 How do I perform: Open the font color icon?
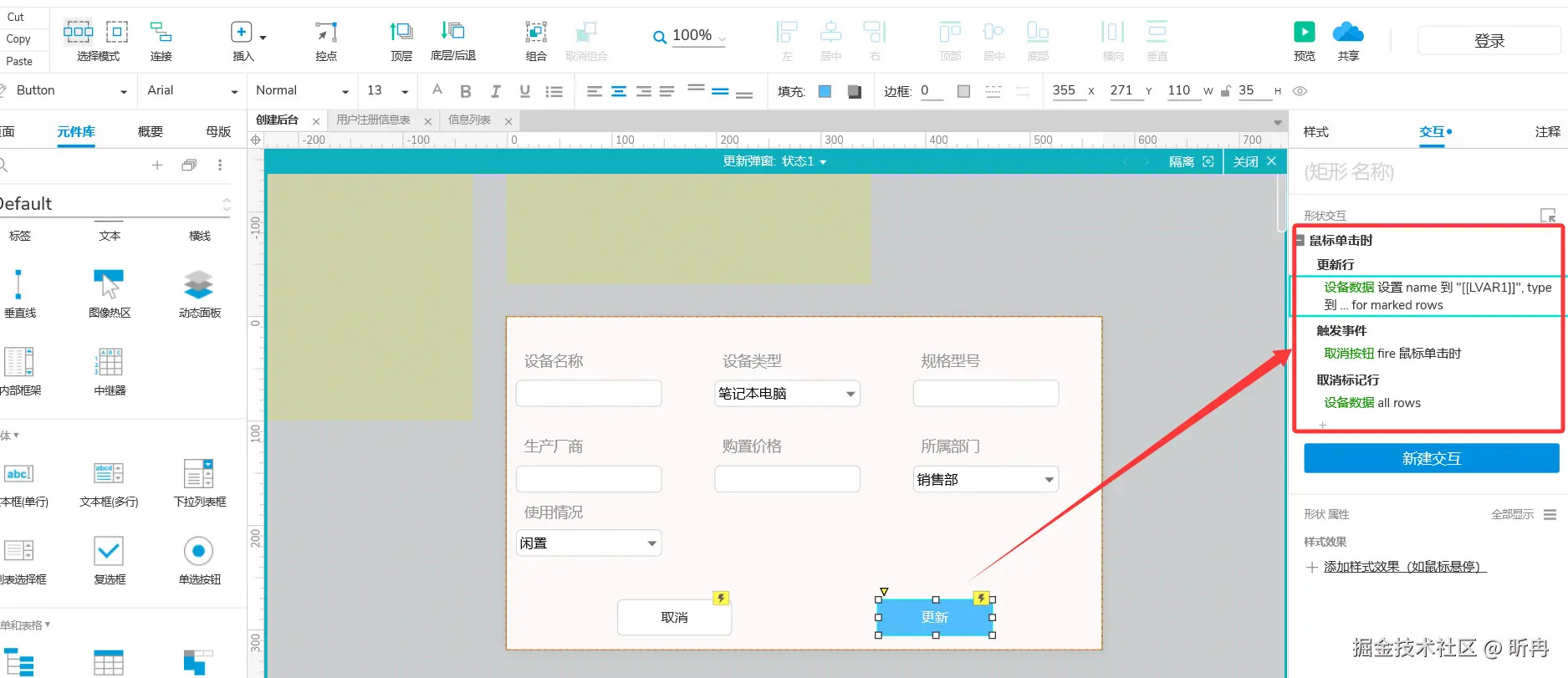click(437, 90)
